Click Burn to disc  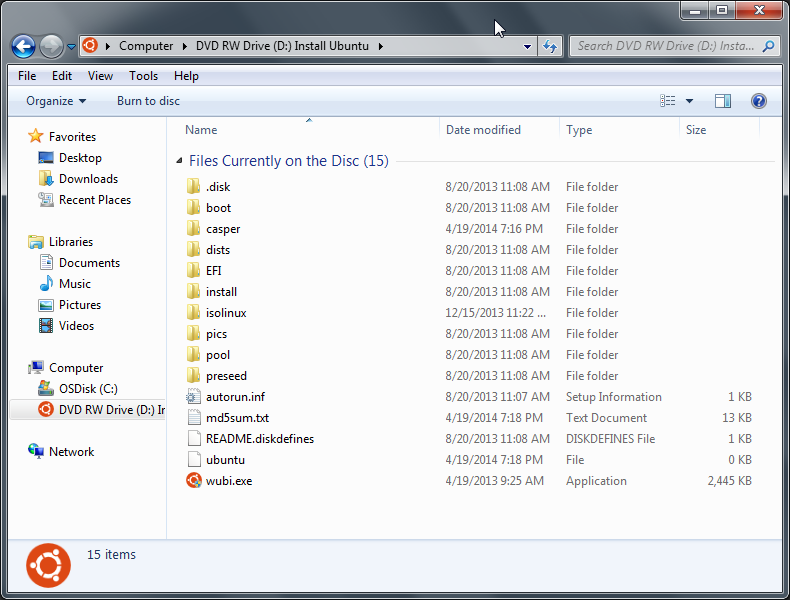pos(148,101)
